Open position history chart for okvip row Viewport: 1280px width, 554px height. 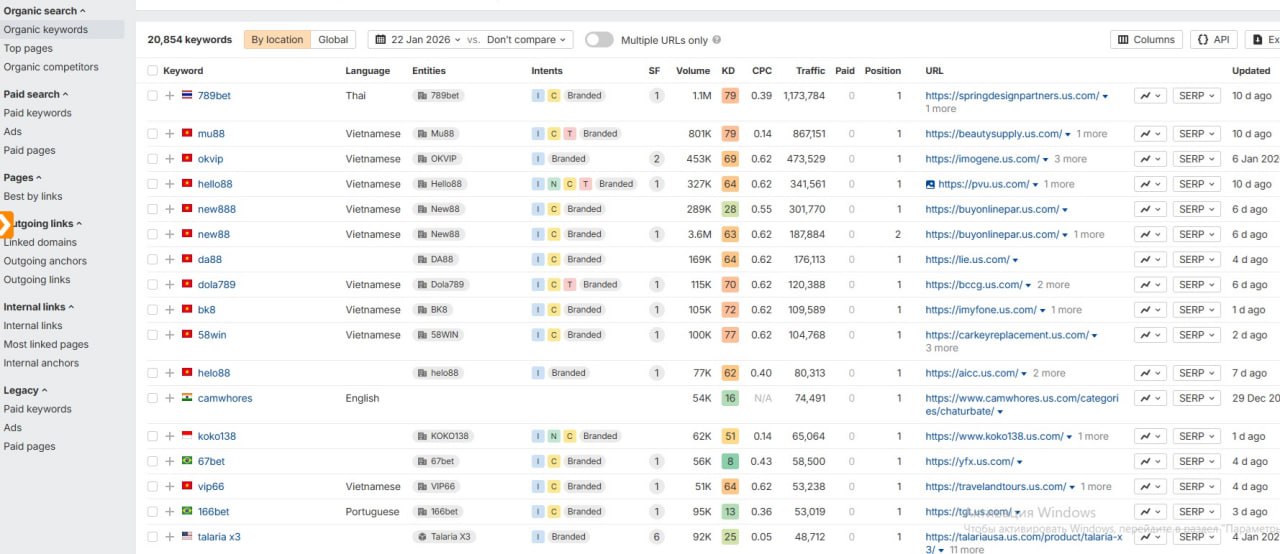(x=1150, y=159)
